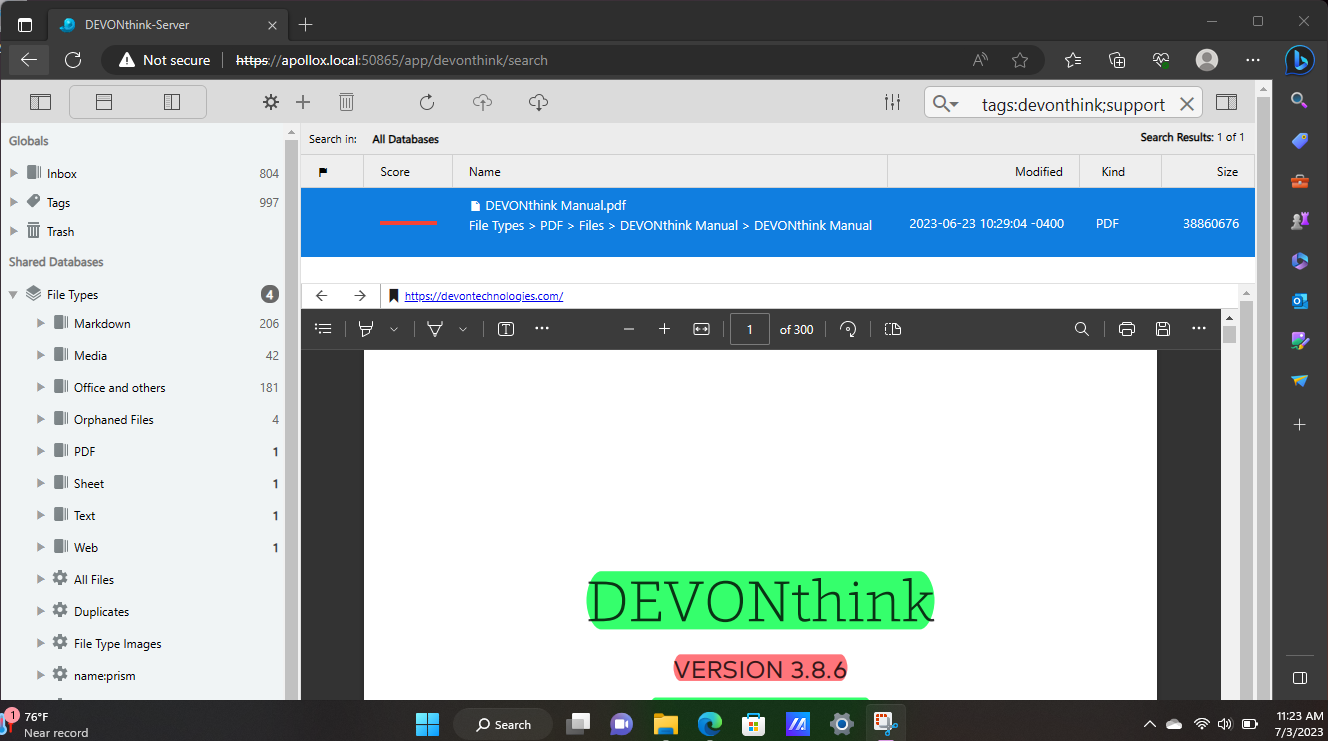Screen dimensions: 1328x741
Task: Search within the PDF document
Action: click(x=1081, y=329)
